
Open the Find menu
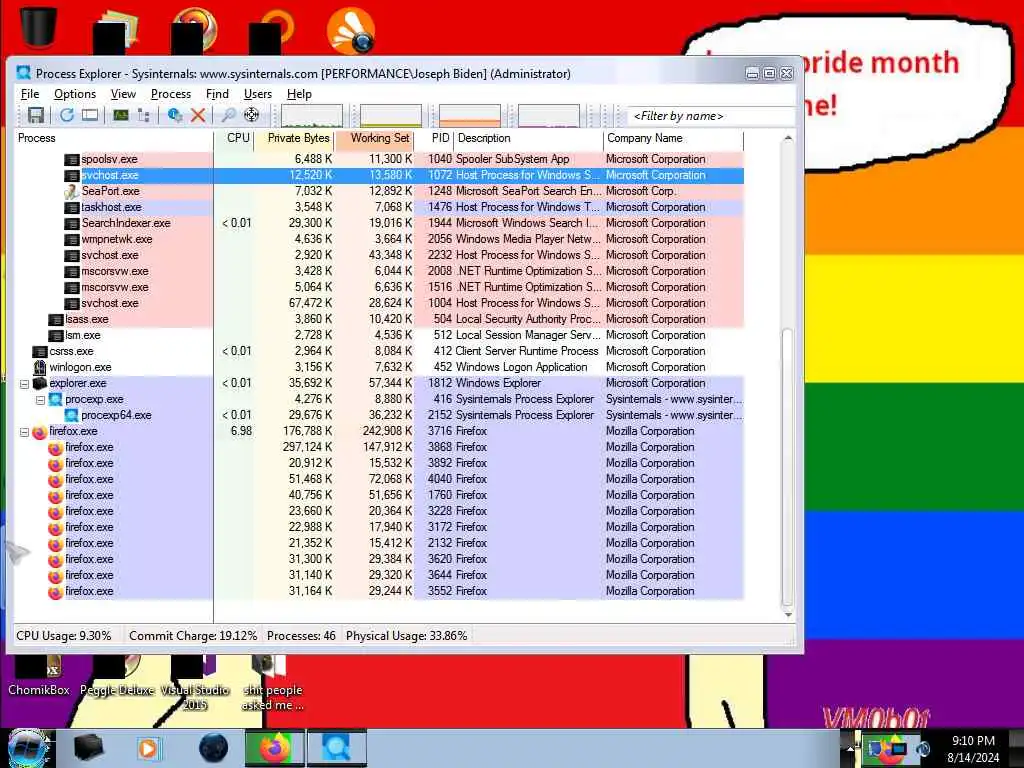coord(217,94)
